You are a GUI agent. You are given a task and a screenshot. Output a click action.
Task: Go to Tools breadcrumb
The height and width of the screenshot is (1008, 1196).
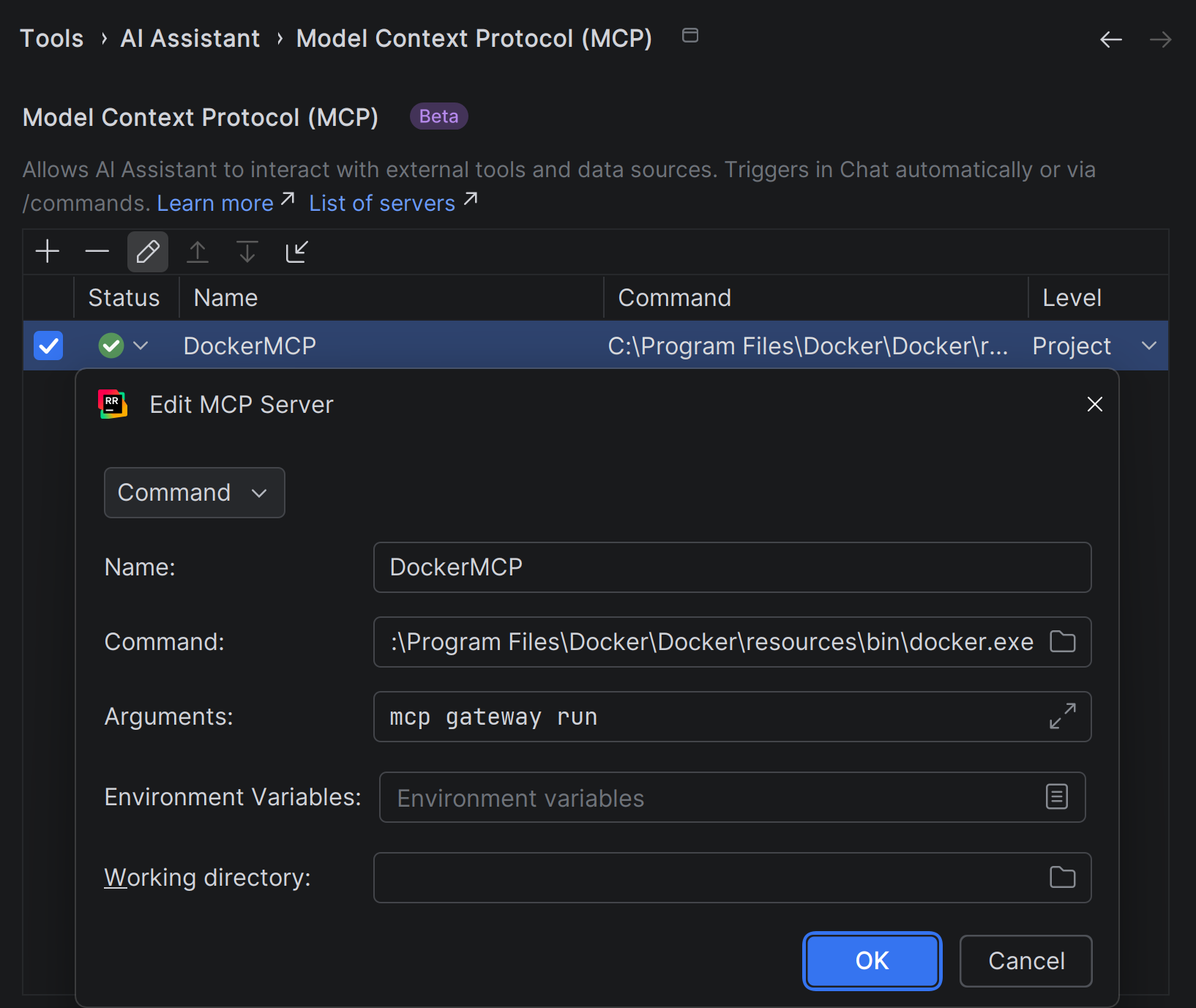point(52,38)
